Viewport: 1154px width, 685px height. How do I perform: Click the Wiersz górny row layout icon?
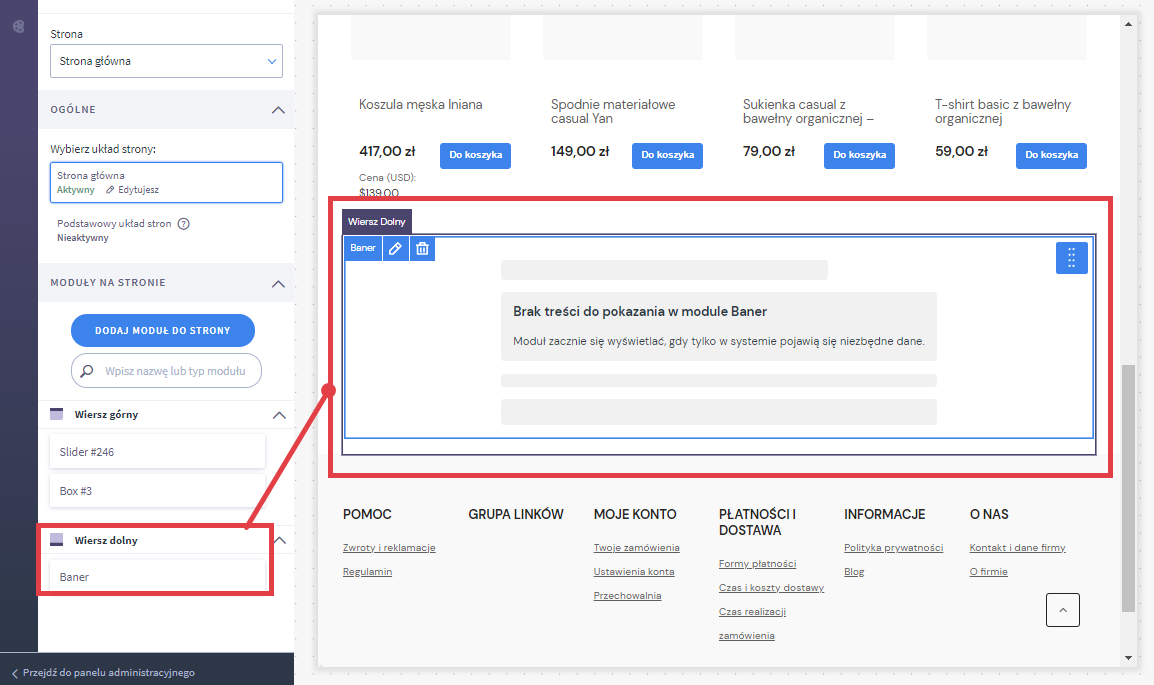click(x=57, y=414)
